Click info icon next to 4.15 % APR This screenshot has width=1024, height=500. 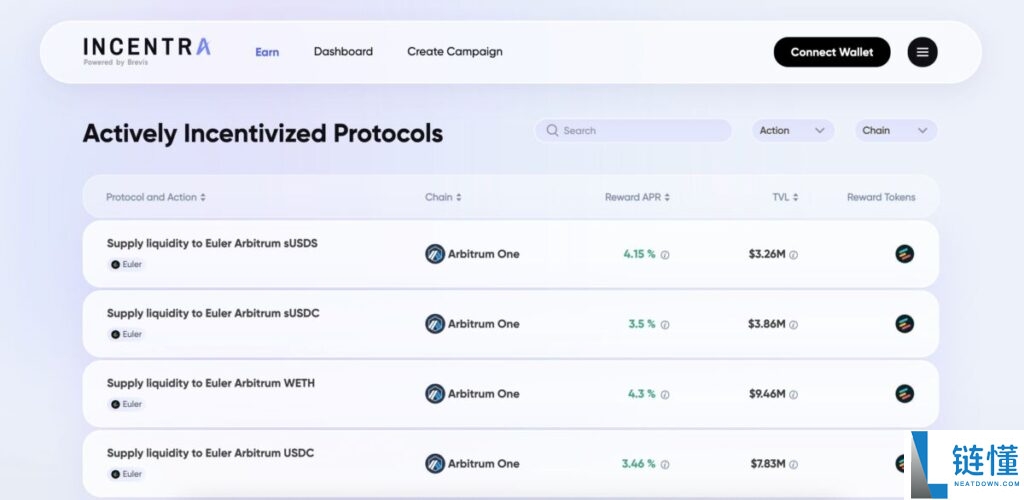(x=665, y=255)
